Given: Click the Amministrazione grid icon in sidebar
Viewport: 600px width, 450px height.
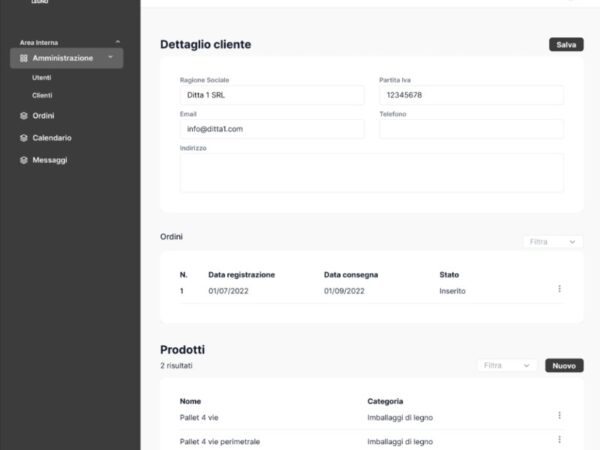Looking at the screenshot, I should pyautogui.click(x=24, y=59).
